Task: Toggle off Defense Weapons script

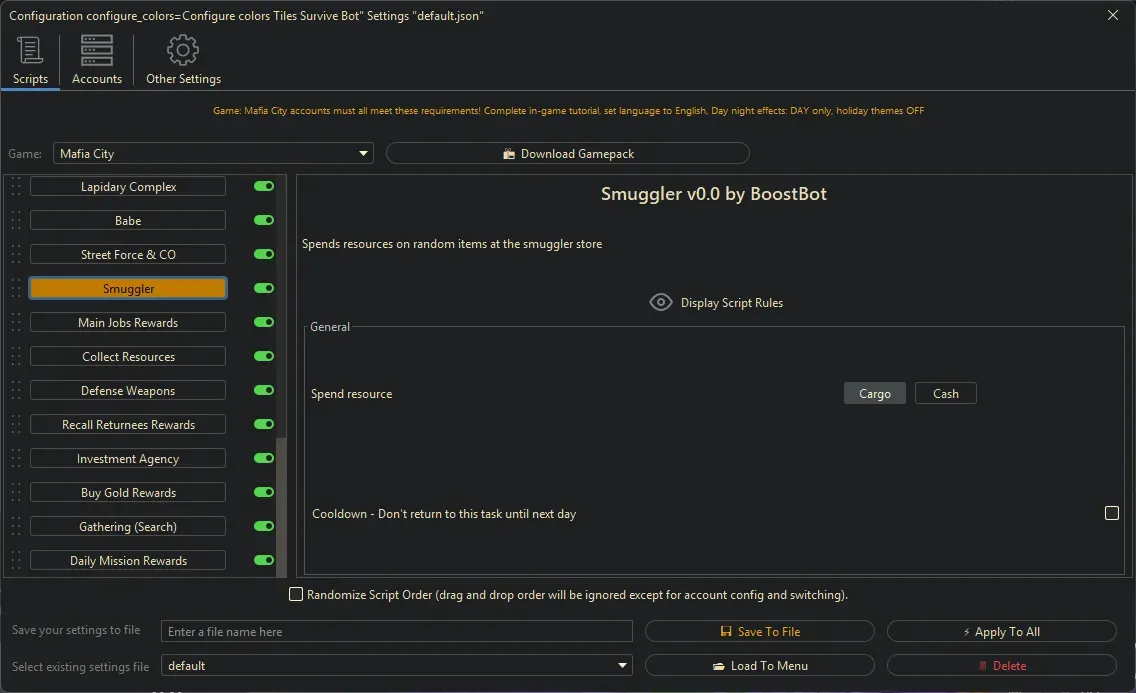Action: [264, 391]
